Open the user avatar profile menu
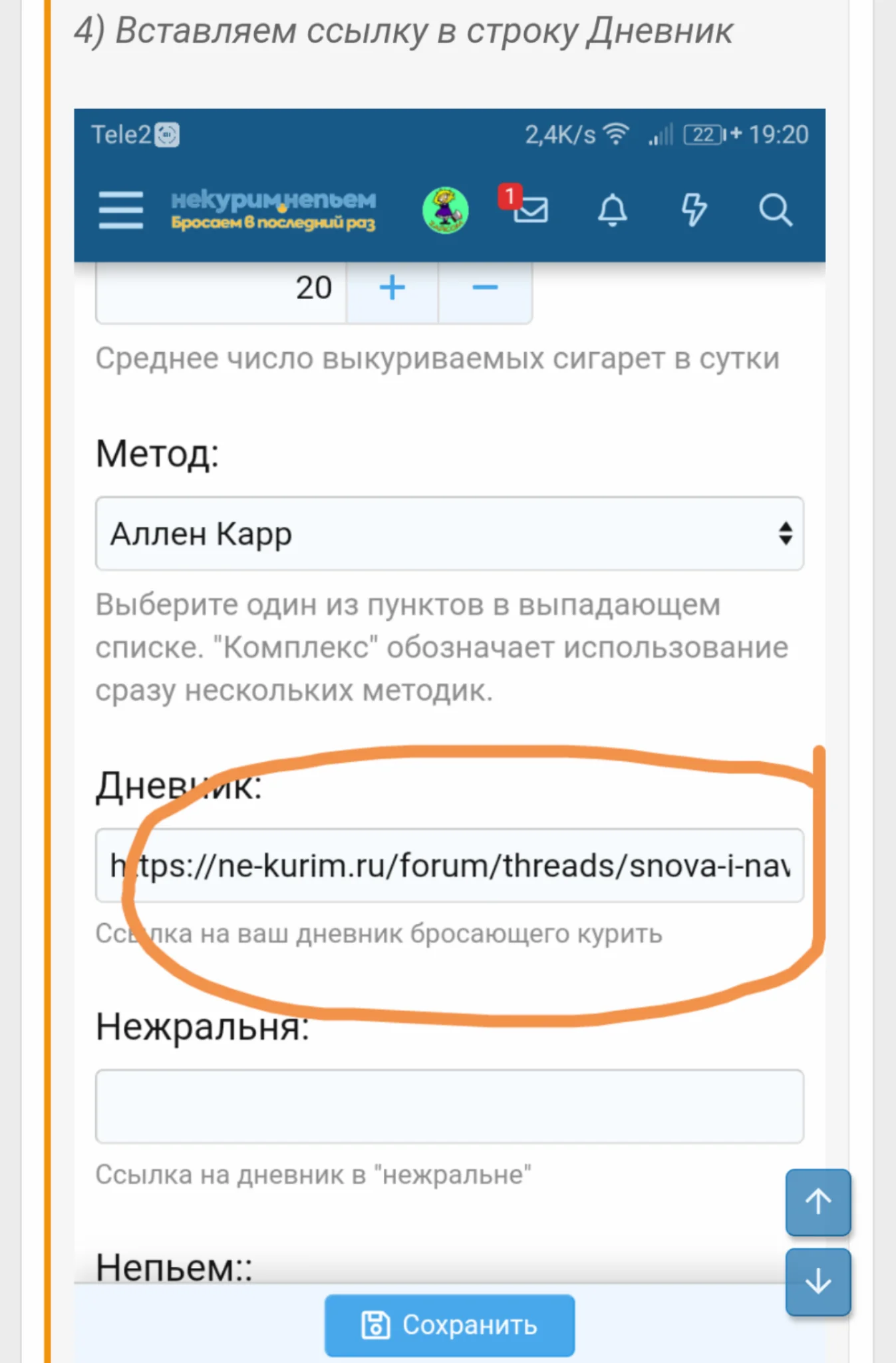This screenshot has height=1363, width=896. (446, 210)
